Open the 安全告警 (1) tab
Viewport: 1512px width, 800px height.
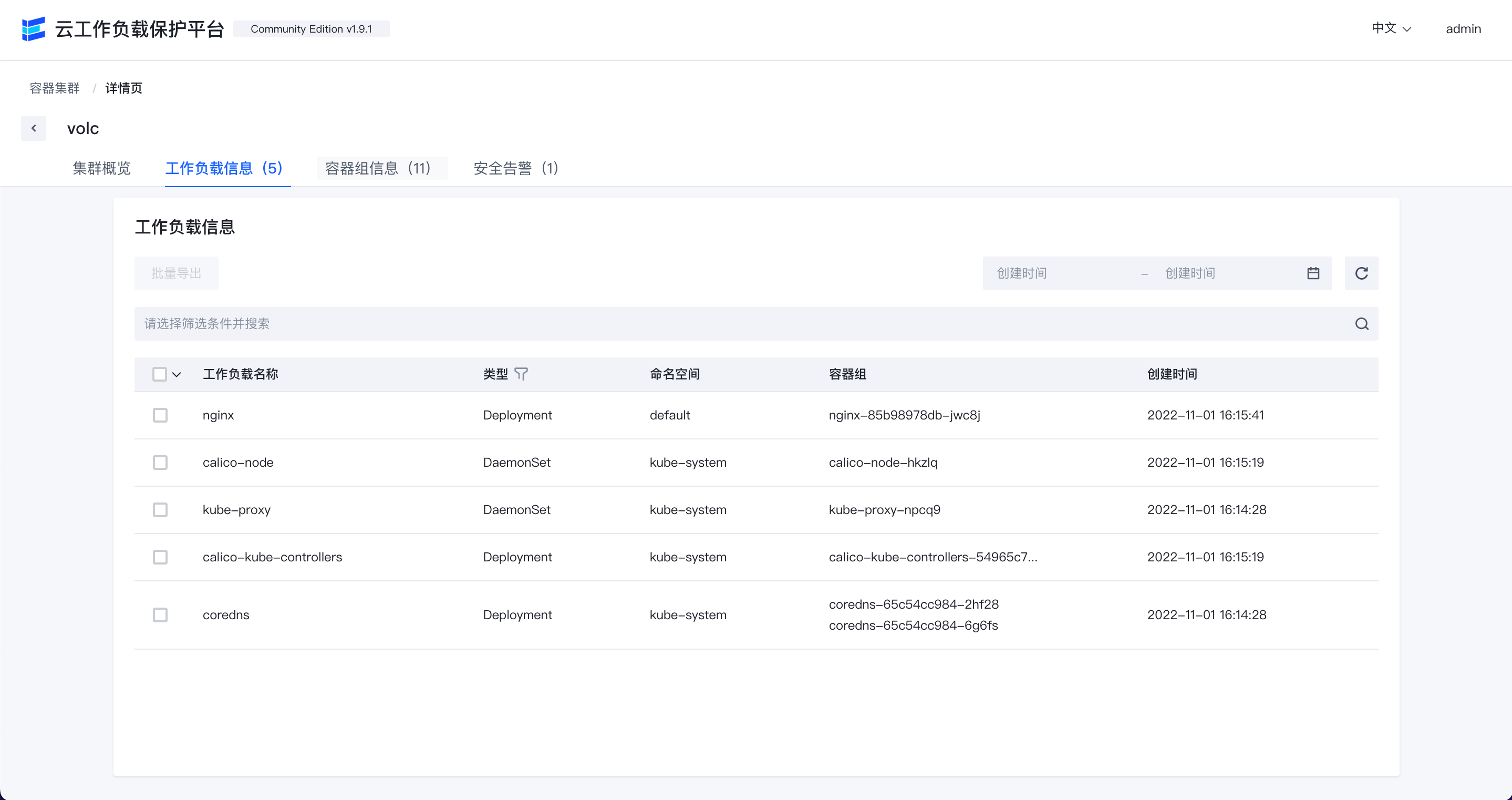515,169
